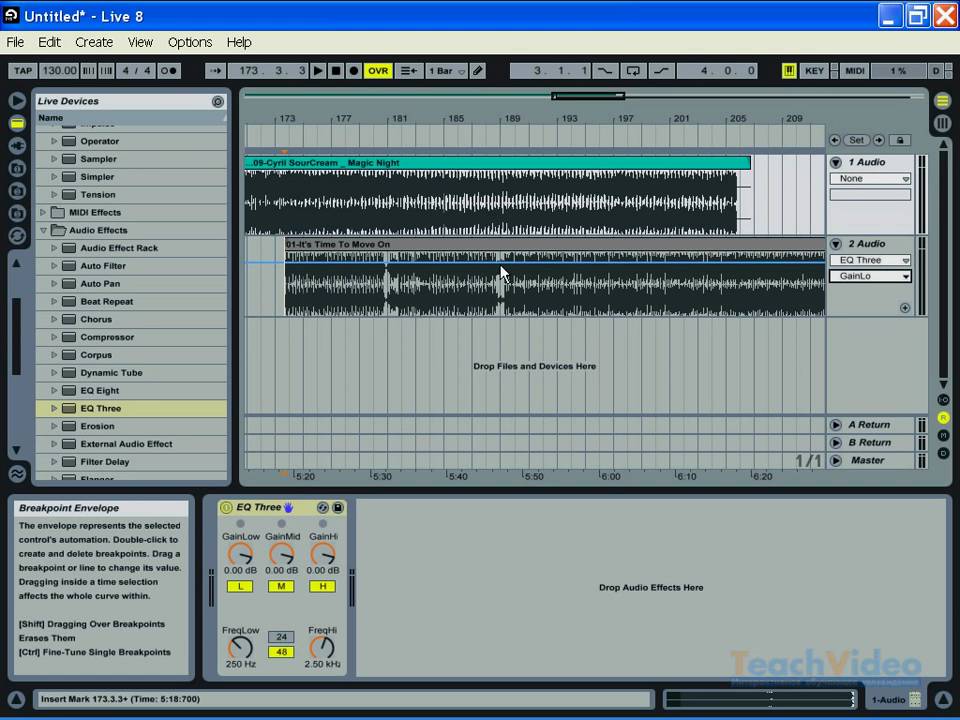Select the Live Devices browser icon

click(17, 123)
